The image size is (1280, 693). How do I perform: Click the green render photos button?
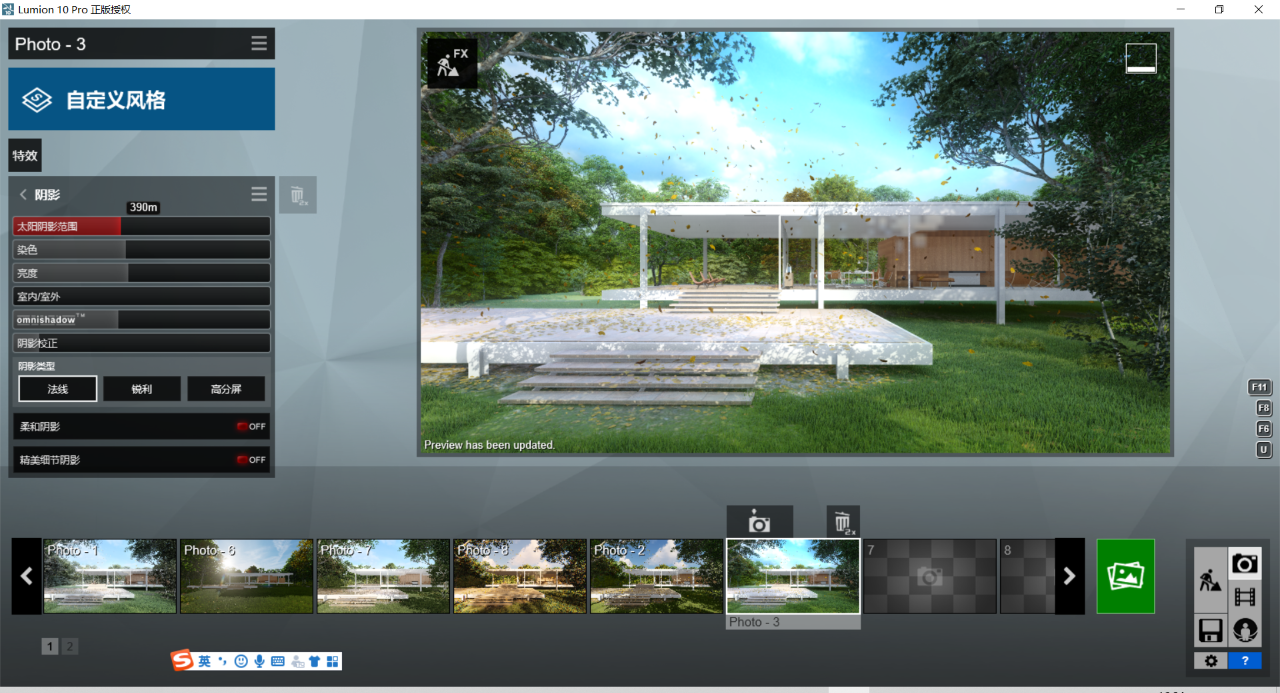point(1125,576)
